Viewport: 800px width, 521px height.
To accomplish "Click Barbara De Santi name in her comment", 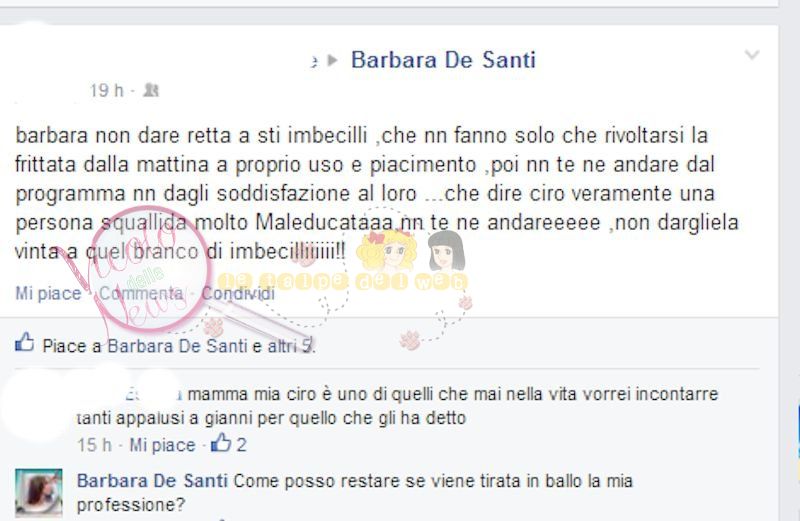I will (152, 481).
